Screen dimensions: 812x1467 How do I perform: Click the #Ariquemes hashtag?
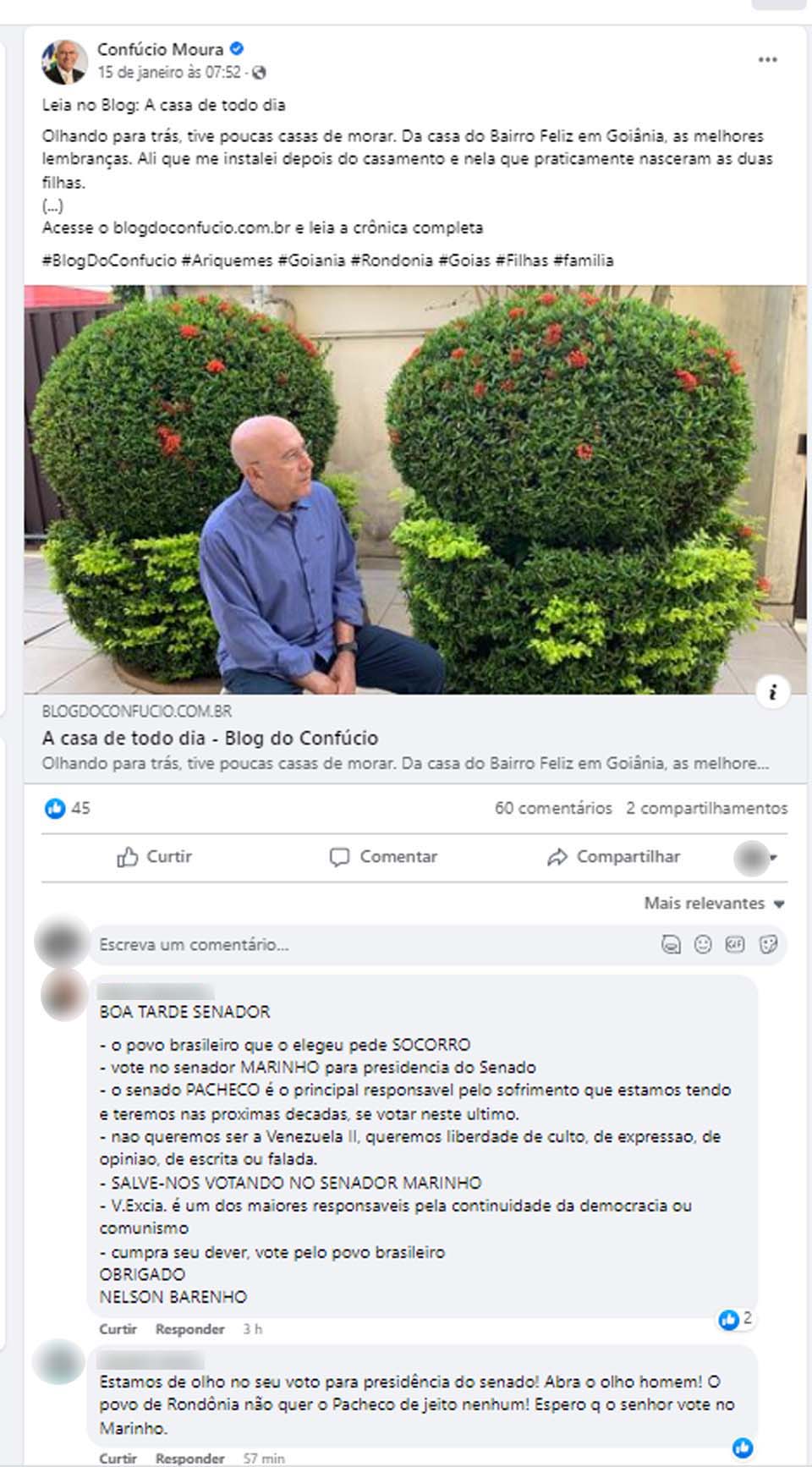coord(227,261)
